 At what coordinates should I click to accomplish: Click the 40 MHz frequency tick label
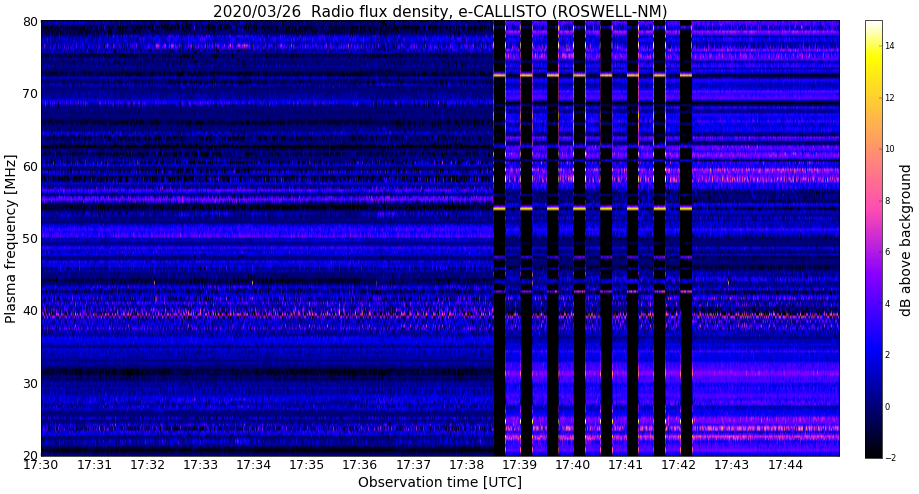coord(30,311)
